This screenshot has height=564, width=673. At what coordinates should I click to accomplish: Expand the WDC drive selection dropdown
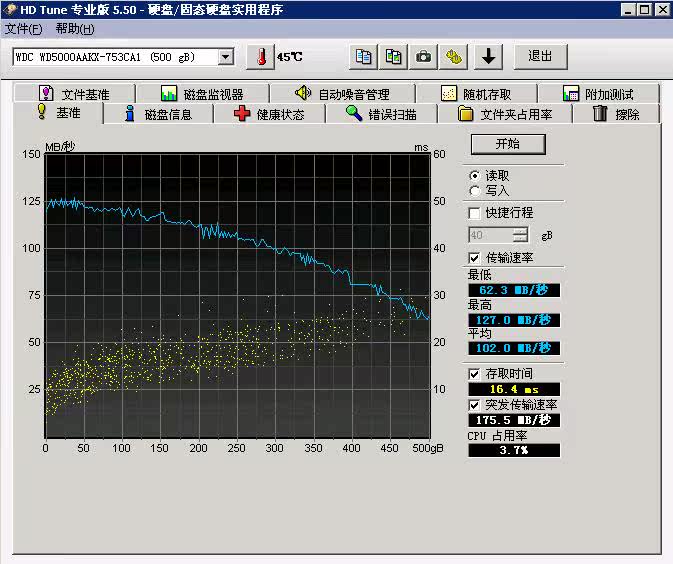(226, 57)
